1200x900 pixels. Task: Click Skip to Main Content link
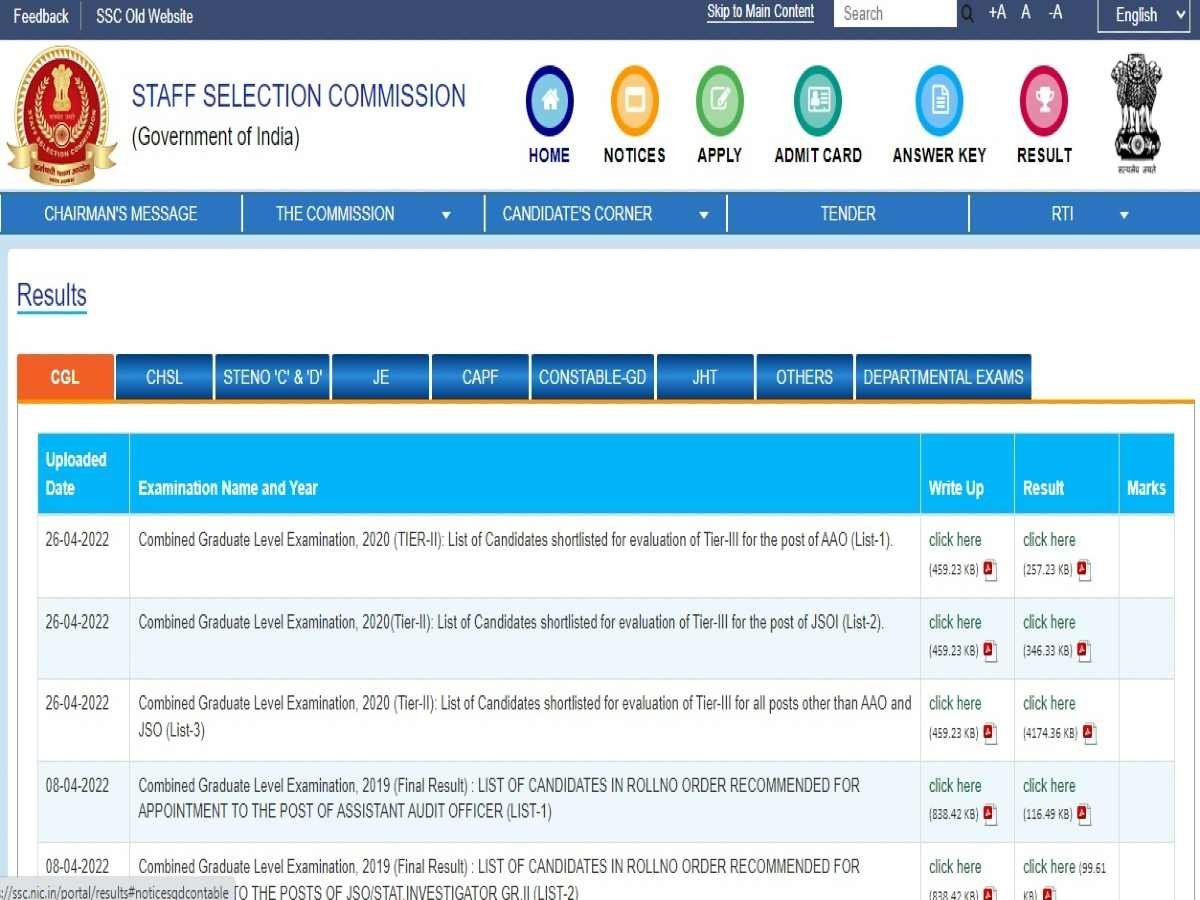(760, 12)
